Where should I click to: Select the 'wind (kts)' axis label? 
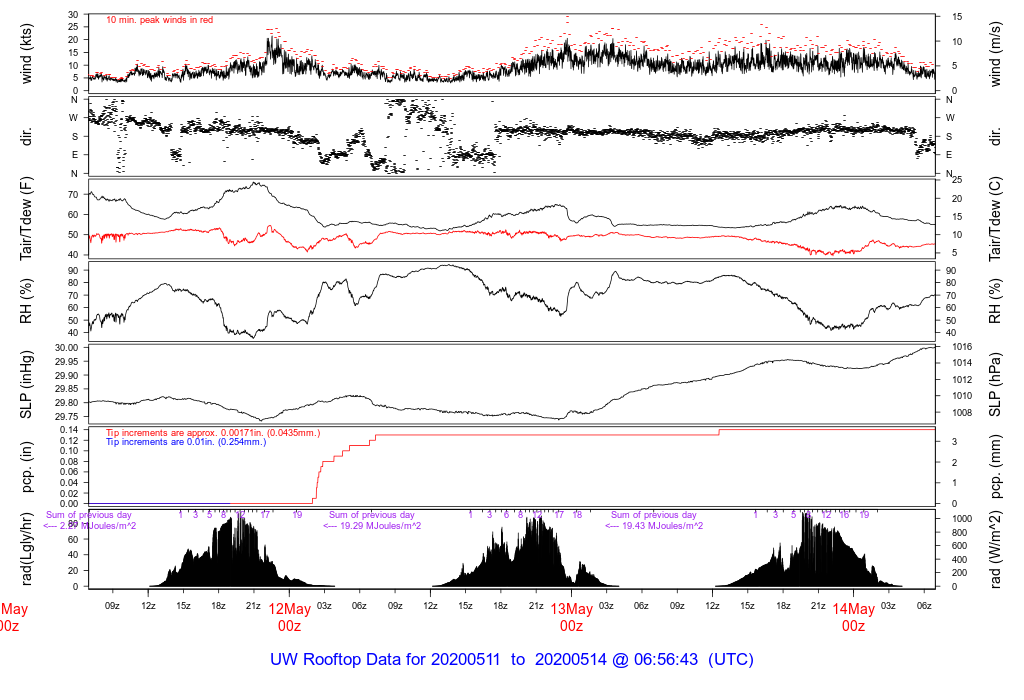point(26,54)
